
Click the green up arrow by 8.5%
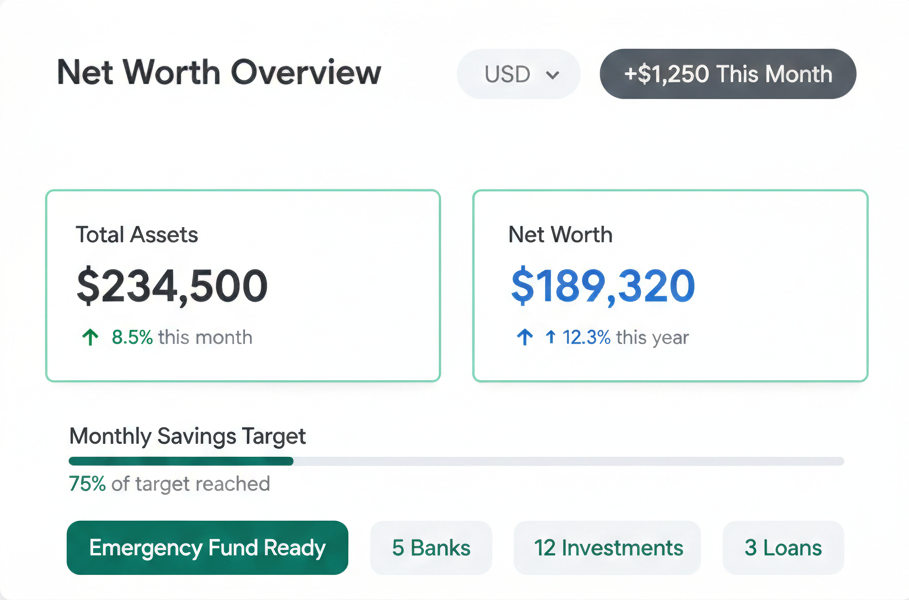(x=90, y=338)
